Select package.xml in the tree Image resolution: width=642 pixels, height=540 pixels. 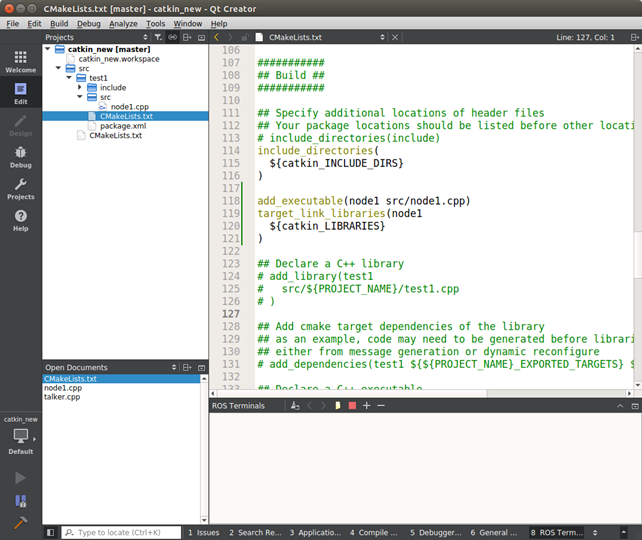pyautogui.click(x=123, y=126)
